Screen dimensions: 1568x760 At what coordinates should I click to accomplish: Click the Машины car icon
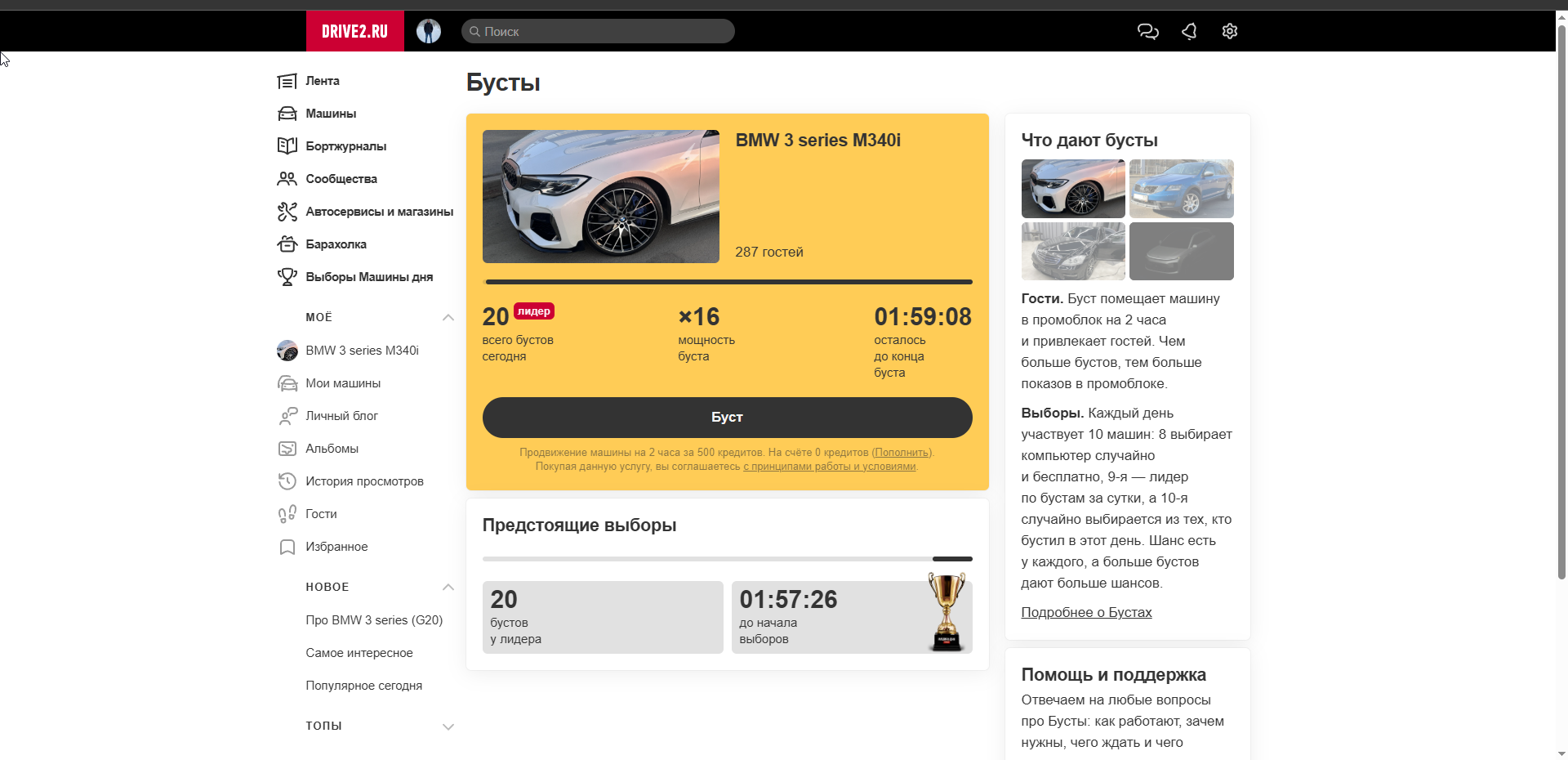pyautogui.click(x=287, y=114)
